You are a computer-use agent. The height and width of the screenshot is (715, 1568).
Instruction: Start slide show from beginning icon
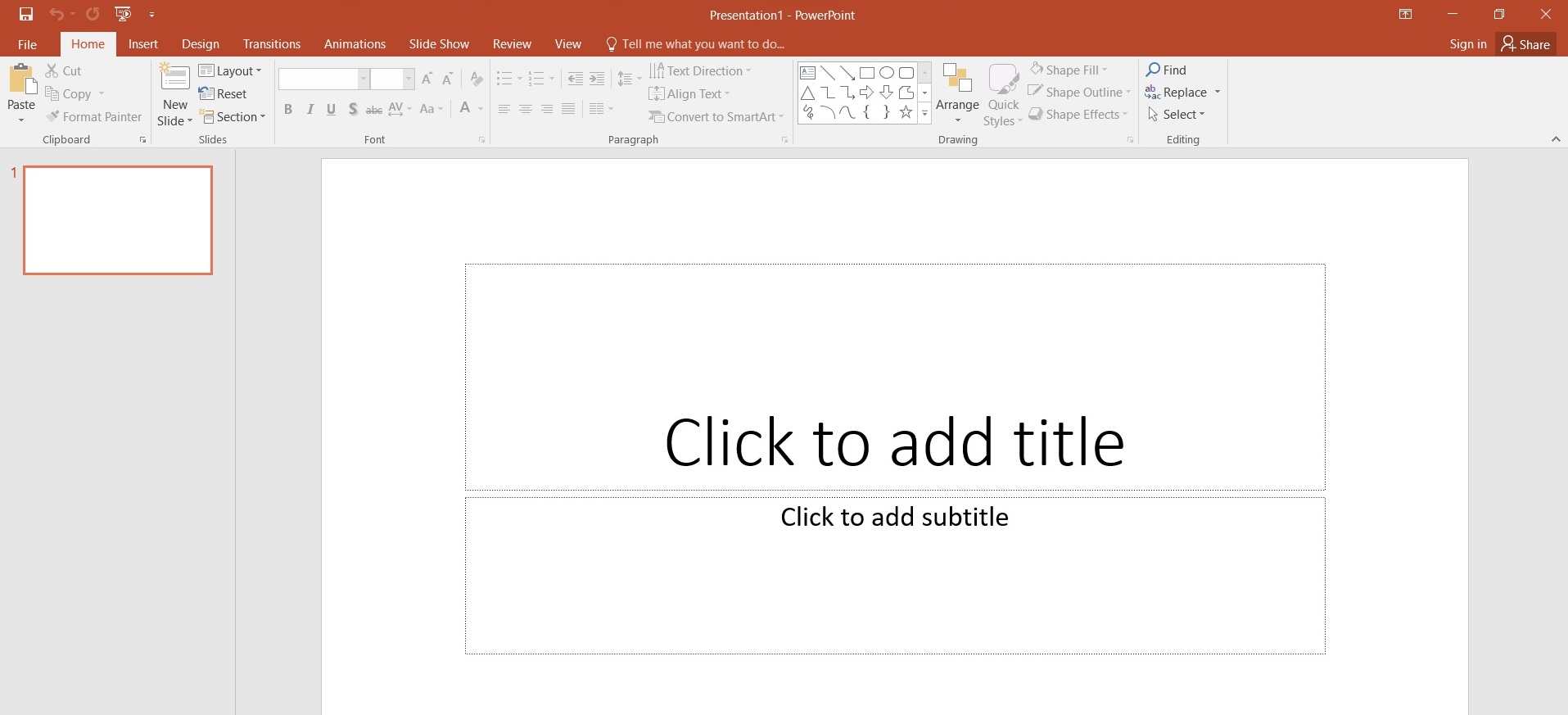click(123, 14)
